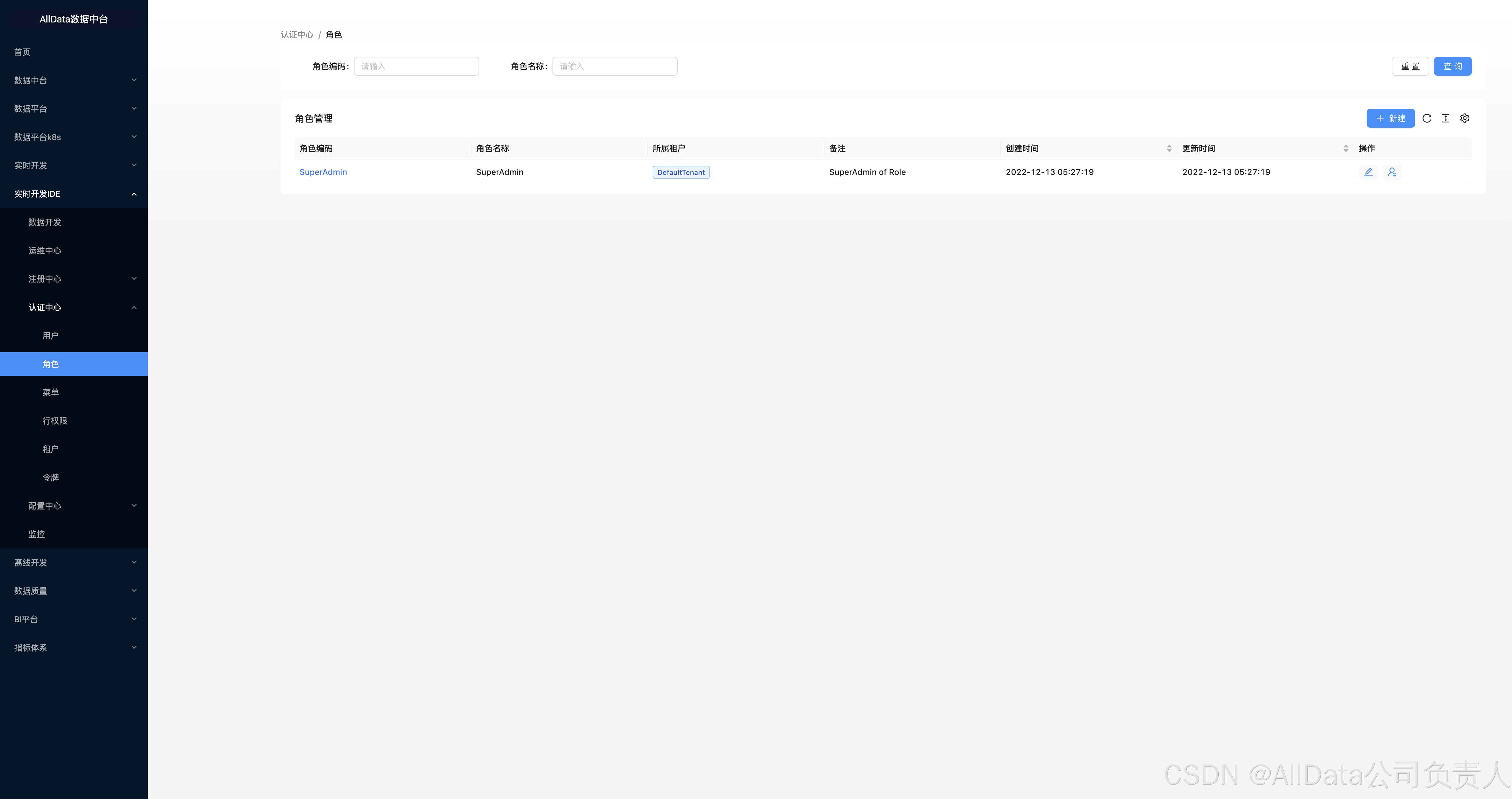Click the refresh icon in role management toolbar

pyautogui.click(x=1426, y=118)
